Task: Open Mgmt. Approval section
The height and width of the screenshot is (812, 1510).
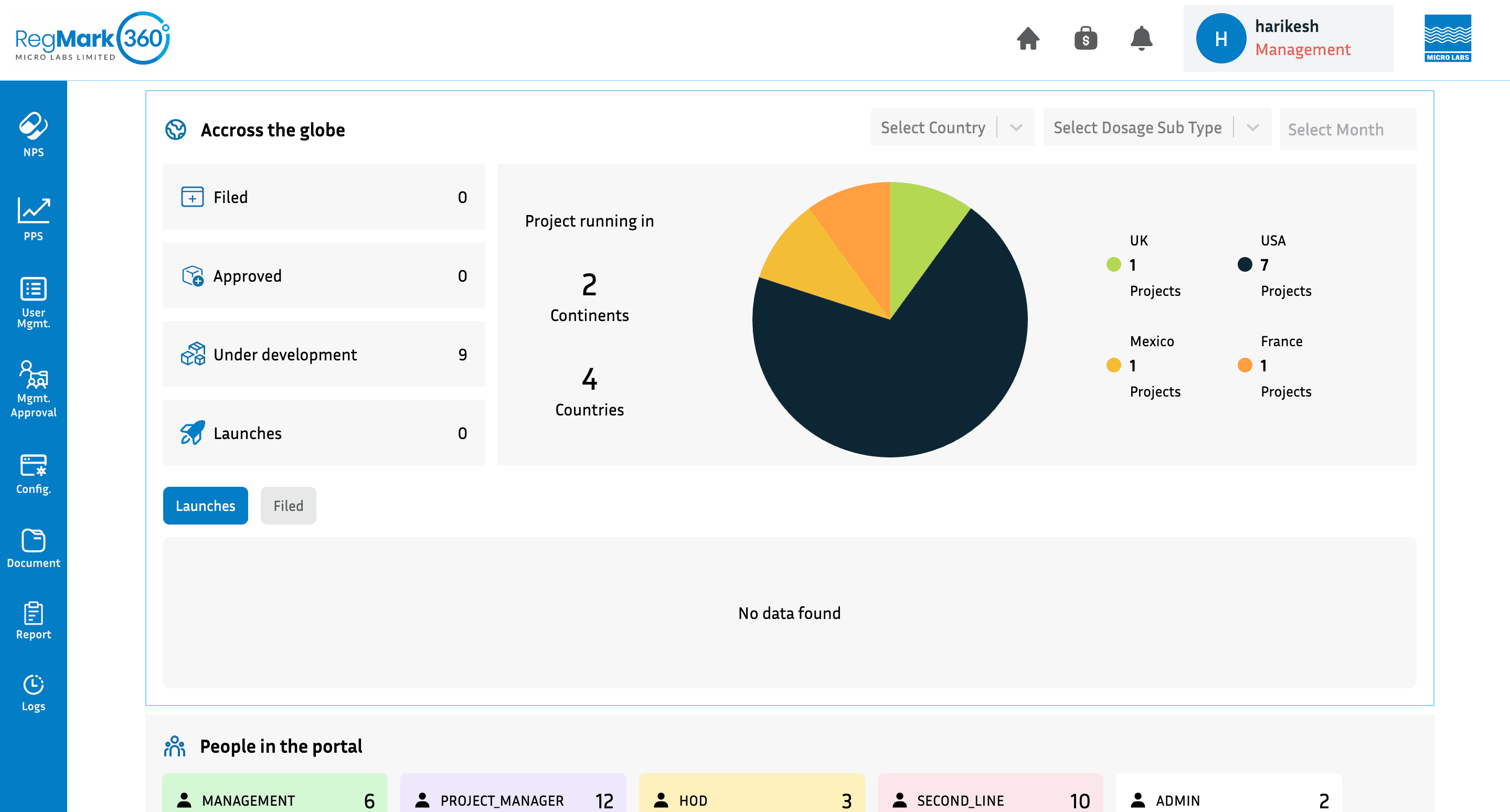Action: tap(34, 388)
